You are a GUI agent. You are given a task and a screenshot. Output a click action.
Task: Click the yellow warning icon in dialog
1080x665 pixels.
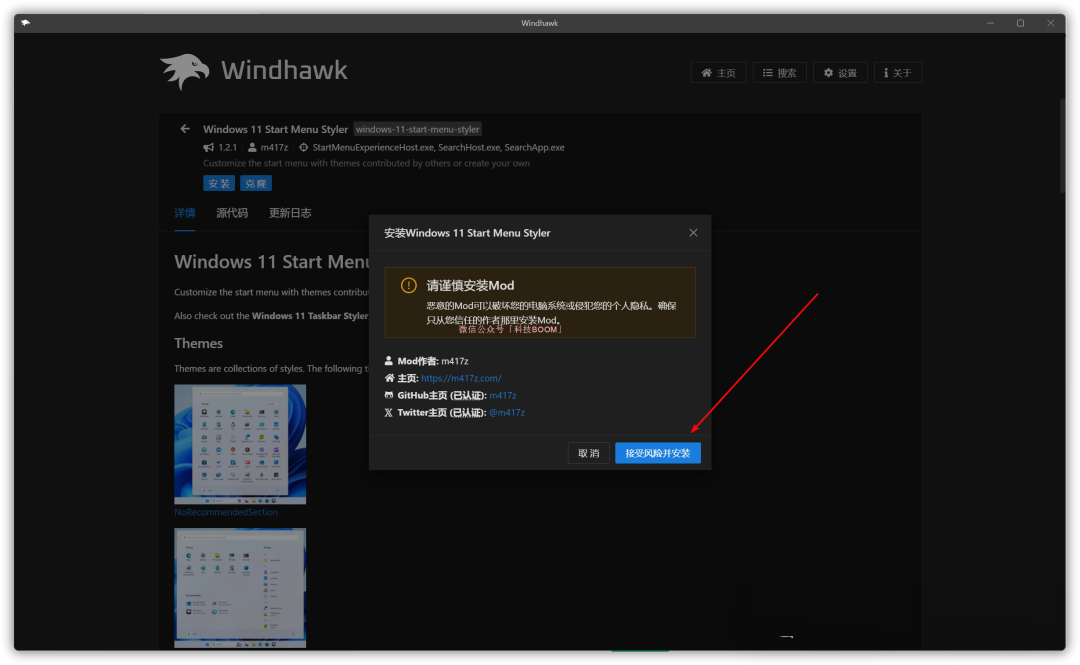[x=409, y=285]
